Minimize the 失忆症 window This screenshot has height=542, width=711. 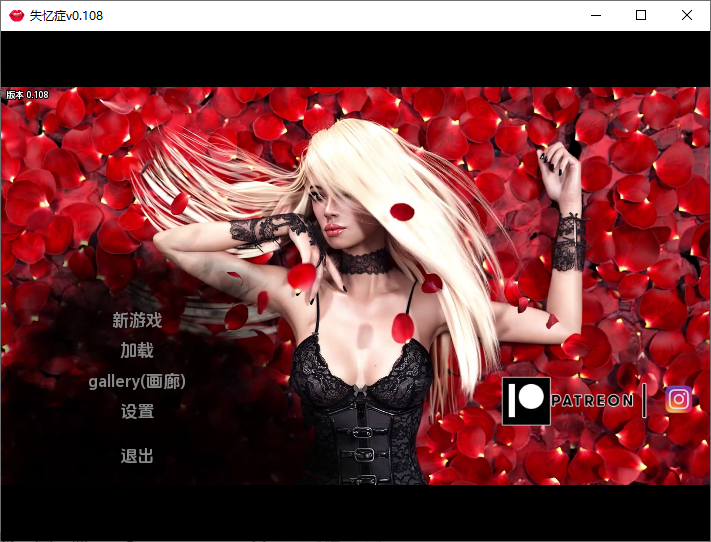[596, 15]
